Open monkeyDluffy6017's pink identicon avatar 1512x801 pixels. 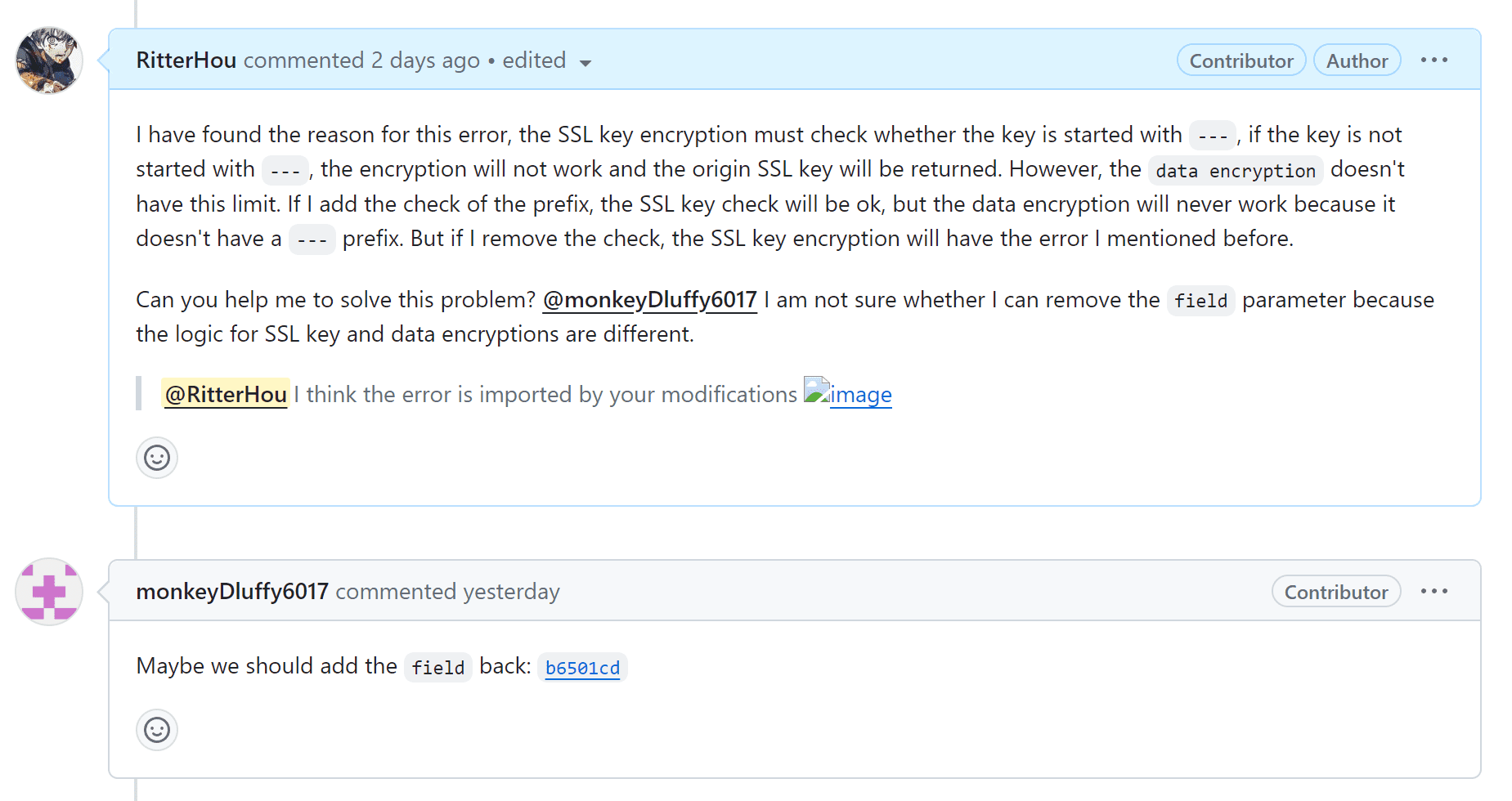coord(49,592)
